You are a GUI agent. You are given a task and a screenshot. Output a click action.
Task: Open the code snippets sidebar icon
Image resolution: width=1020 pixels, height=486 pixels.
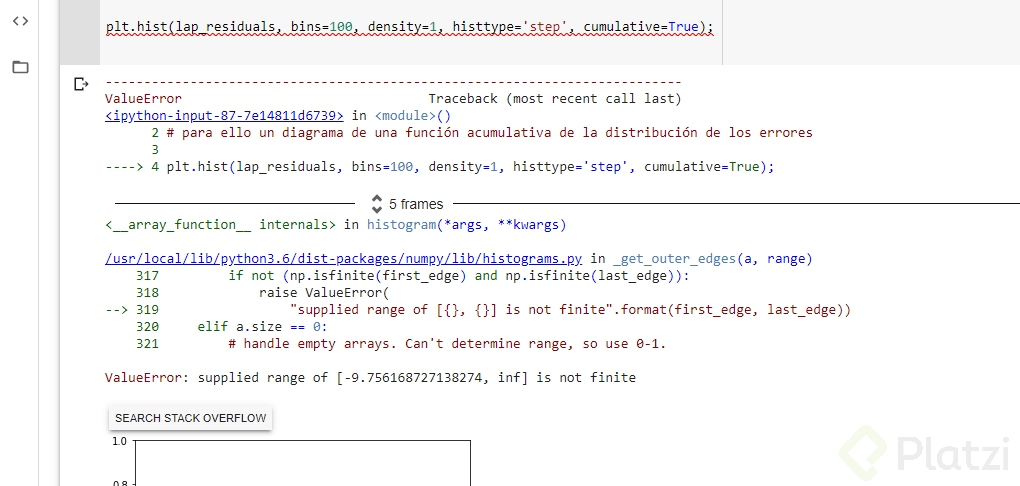pyautogui.click(x=20, y=21)
